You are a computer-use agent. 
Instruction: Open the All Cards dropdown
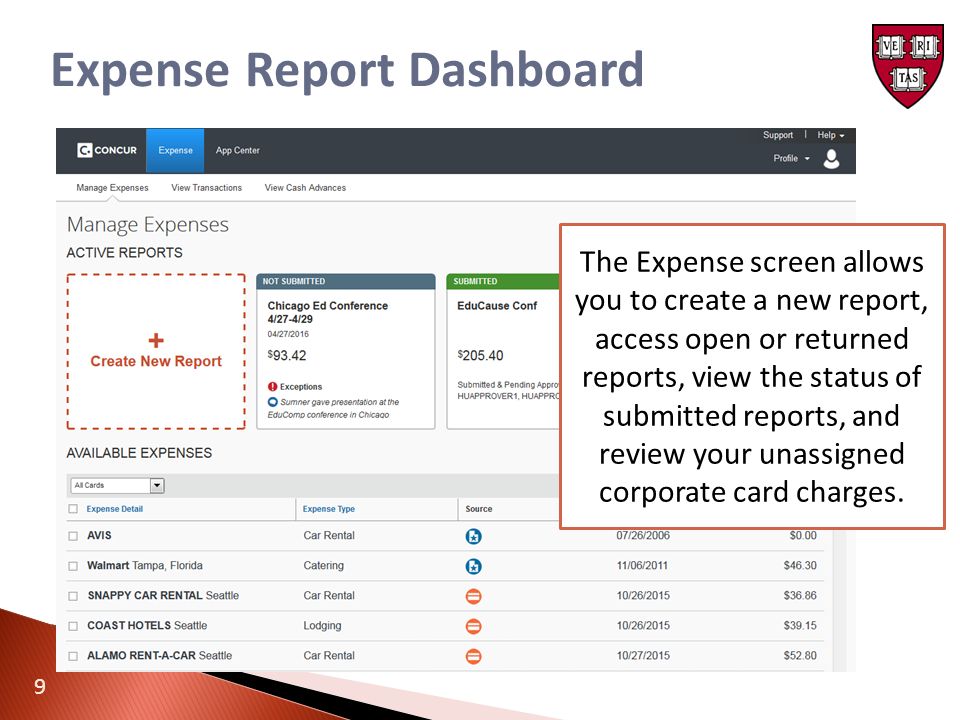(117, 486)
